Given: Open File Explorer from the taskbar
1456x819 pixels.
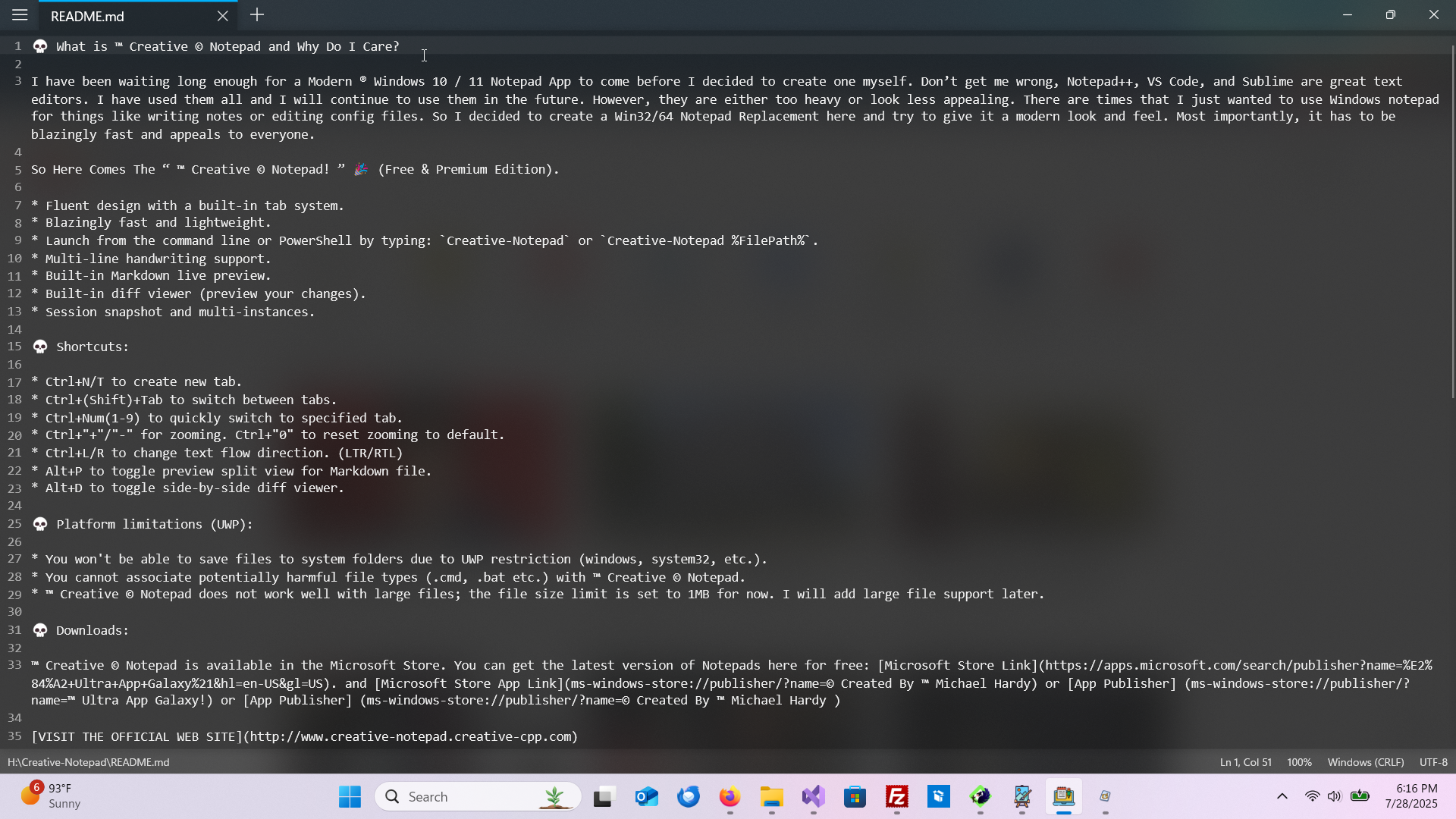Looking at the screenshot, I should click(x=772, y=797).
